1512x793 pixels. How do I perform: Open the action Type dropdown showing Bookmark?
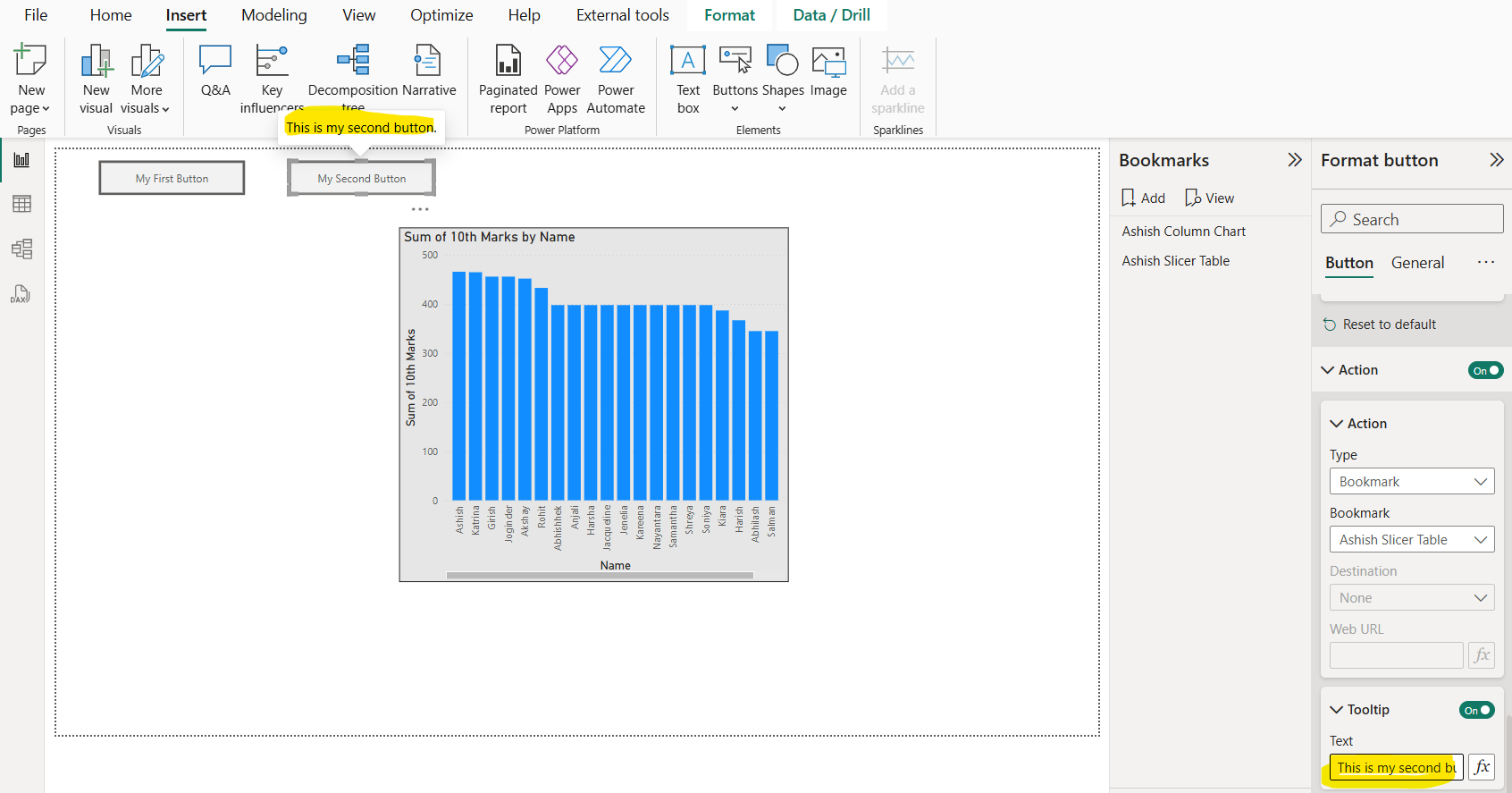tap(1411, 482)
